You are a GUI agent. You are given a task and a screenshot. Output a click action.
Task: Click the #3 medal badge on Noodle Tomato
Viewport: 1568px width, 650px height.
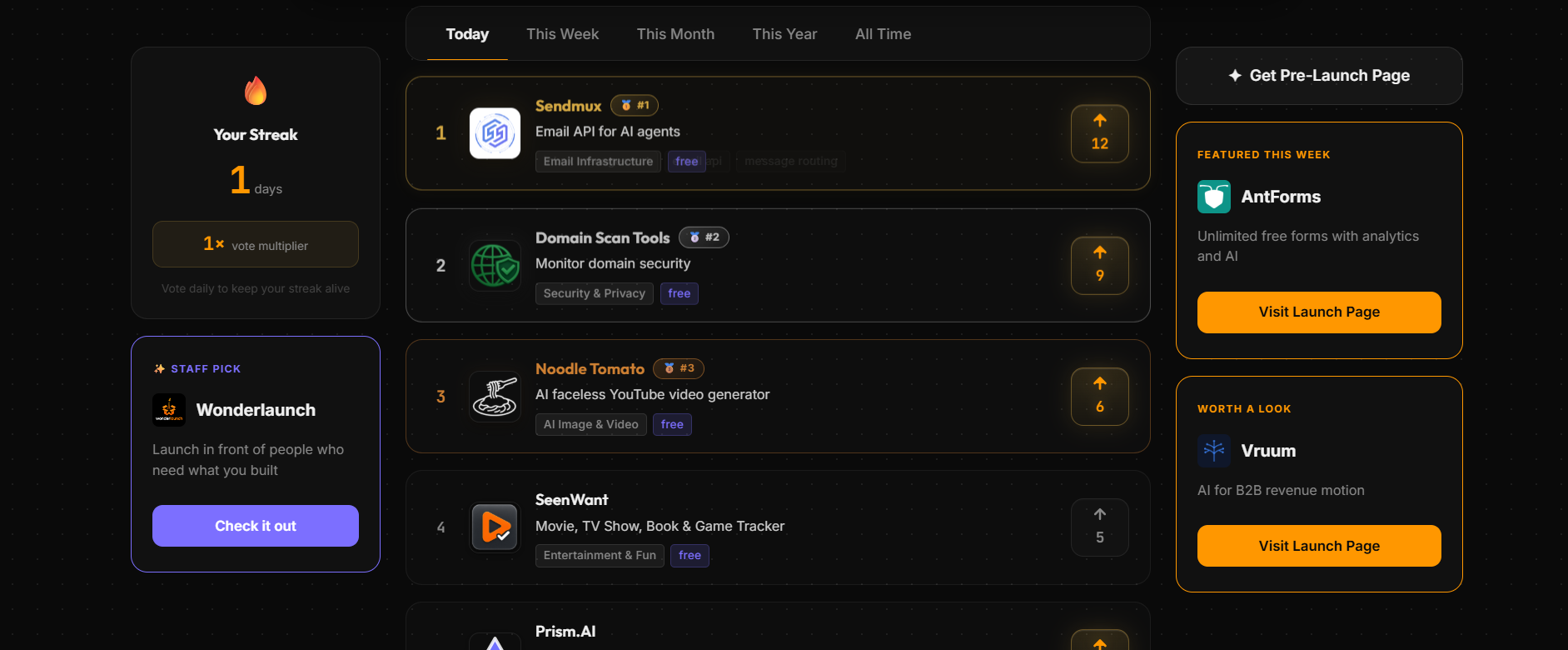tap(679, 368)
